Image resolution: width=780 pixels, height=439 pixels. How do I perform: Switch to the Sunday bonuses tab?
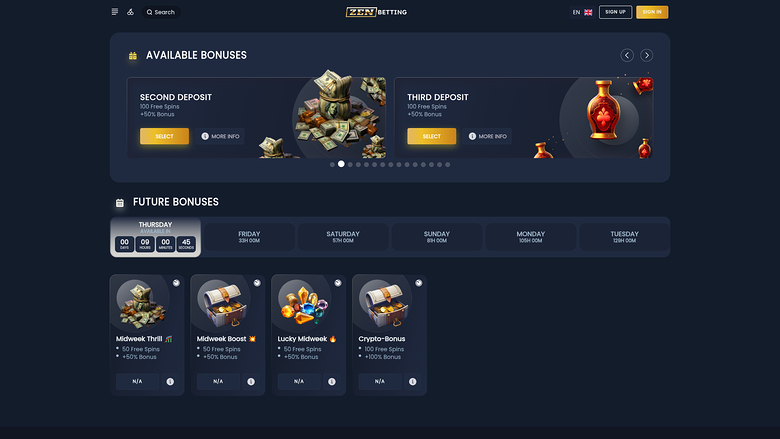tap(437, 237)
